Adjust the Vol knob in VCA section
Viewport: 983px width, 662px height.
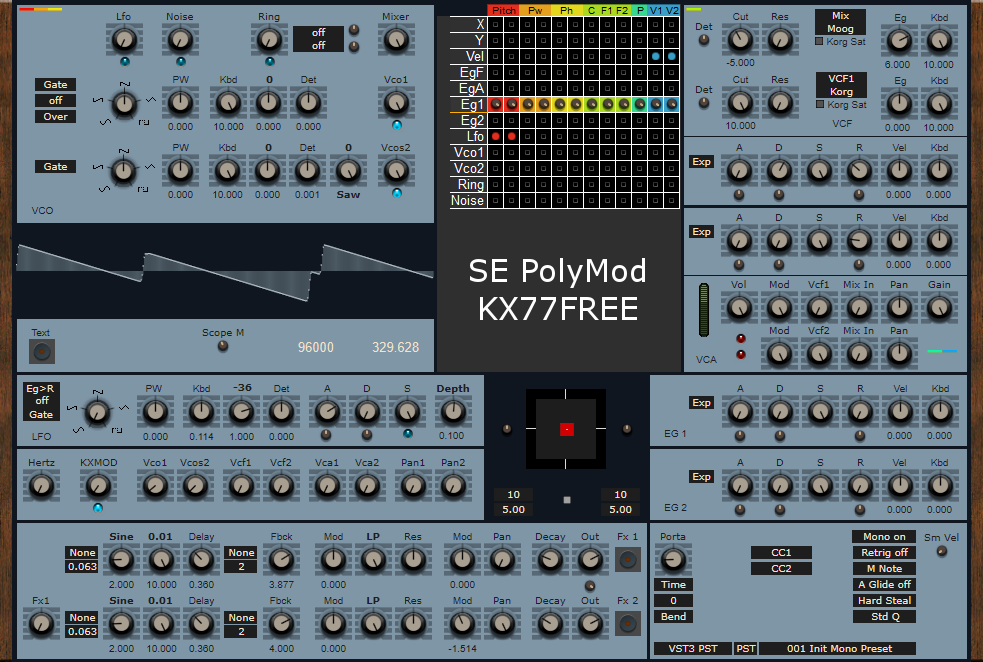(x=739, y=307)
